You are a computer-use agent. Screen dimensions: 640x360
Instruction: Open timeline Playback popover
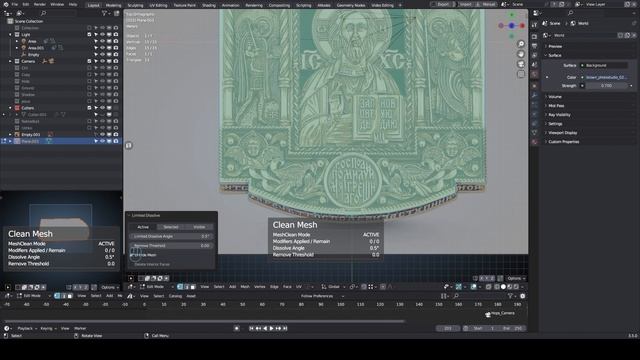pyautogui.click(x=26, y=328)
